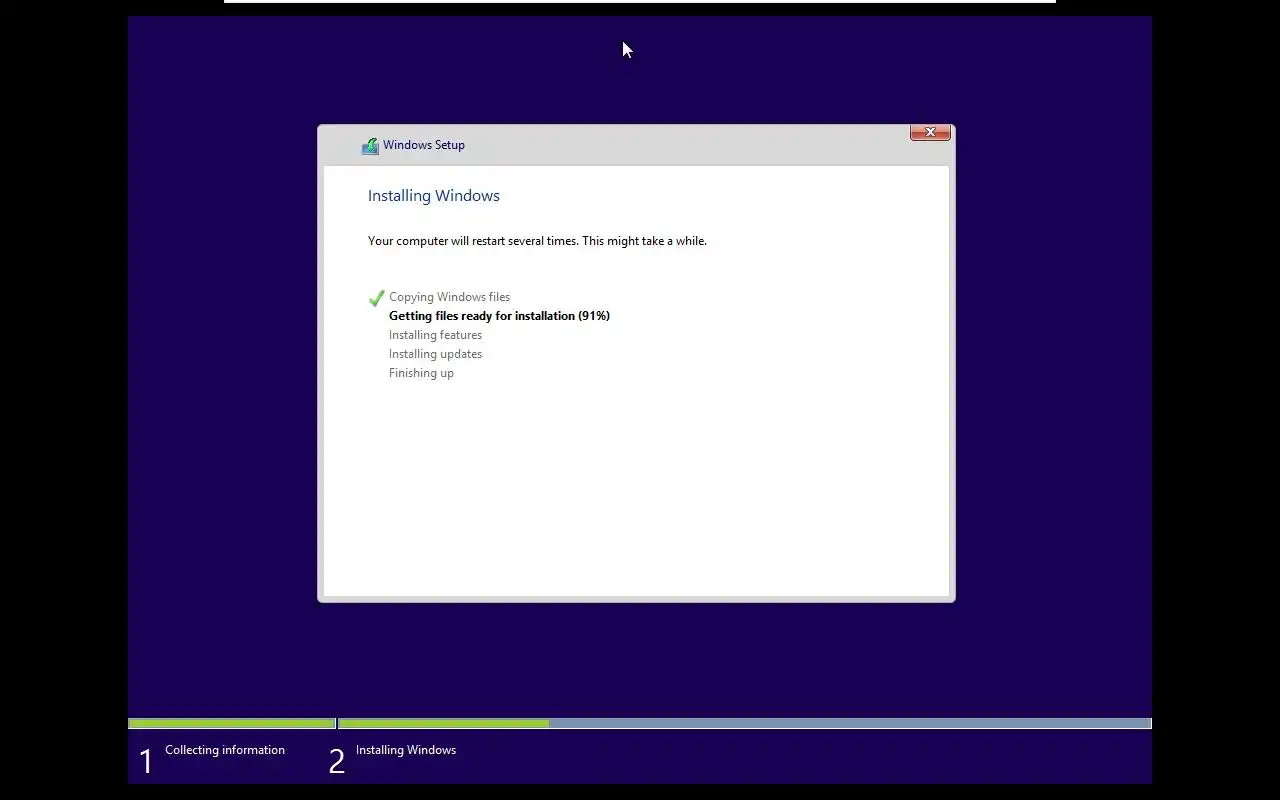Click the 'Installing updates' step

pos(435,354)
